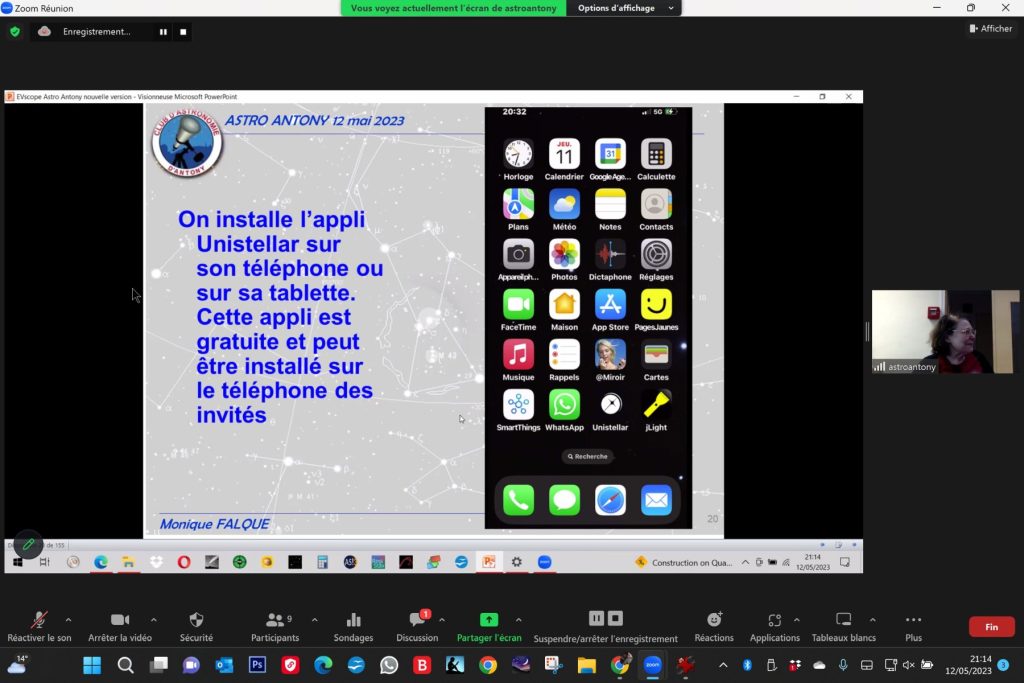Open Snipping Tool from the Windows taskbar

tap(554, 665)
